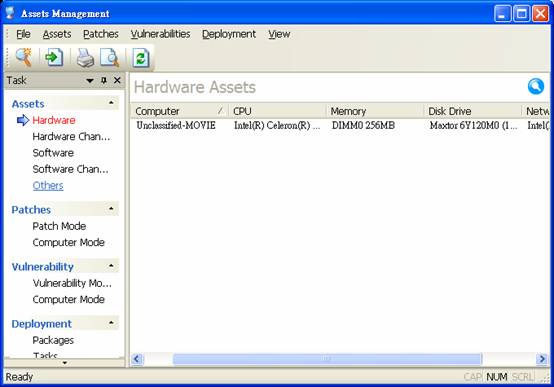Select Computer Mode under Patches
Image resolution: width=554 pixels, height=387 pixels.
pos(69,242)
